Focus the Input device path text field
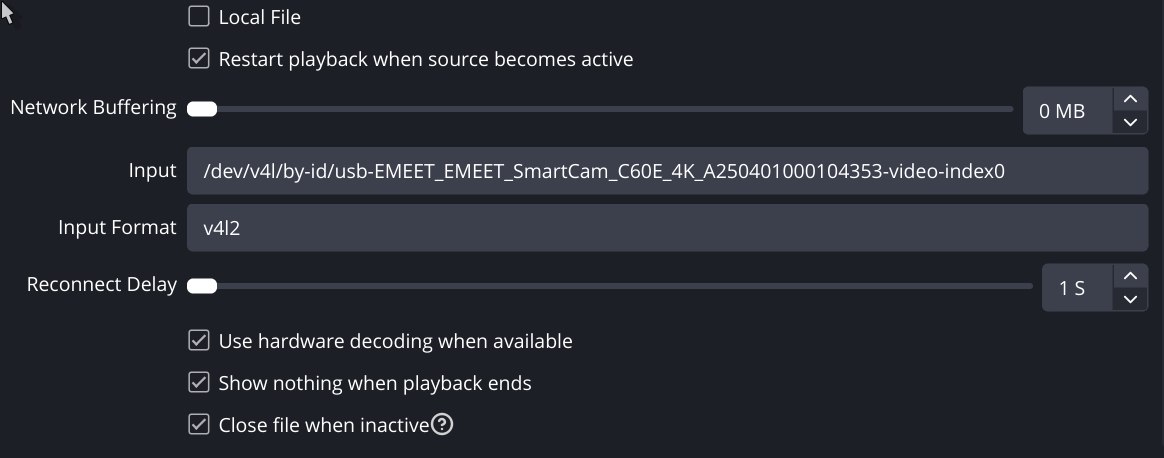The image size is (1164, 458). pyautogui.click(x=666, y=171)
